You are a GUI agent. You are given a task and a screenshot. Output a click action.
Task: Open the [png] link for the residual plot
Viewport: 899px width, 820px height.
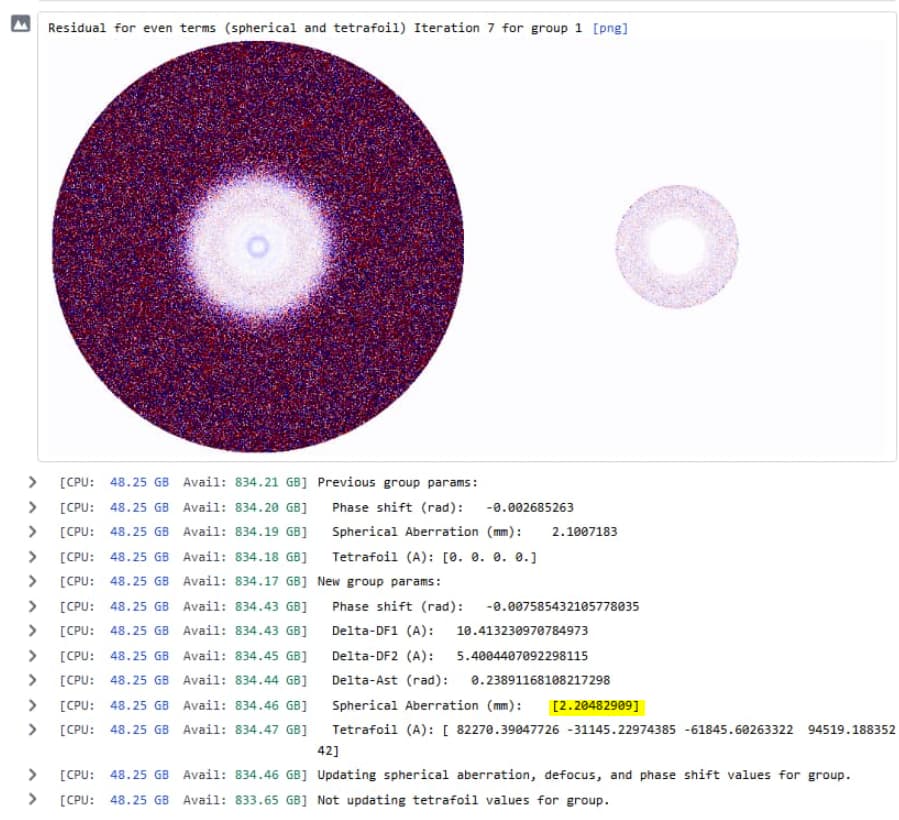coord(610,28)
